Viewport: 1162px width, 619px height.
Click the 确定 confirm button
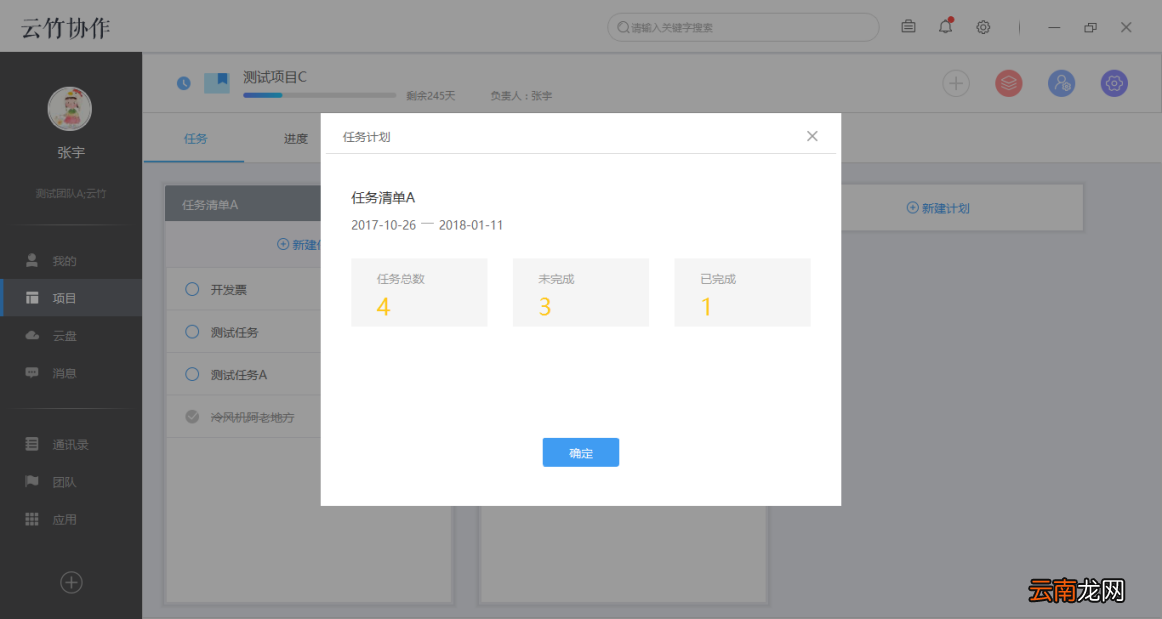click(580, 452)
